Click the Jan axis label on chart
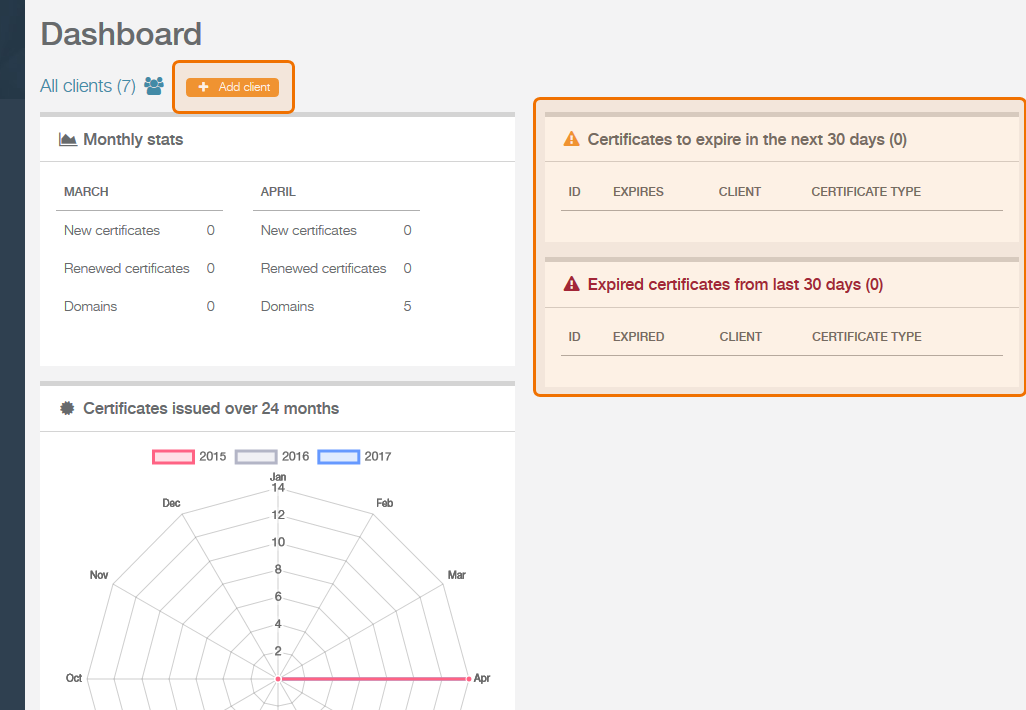 click(278, 477)
